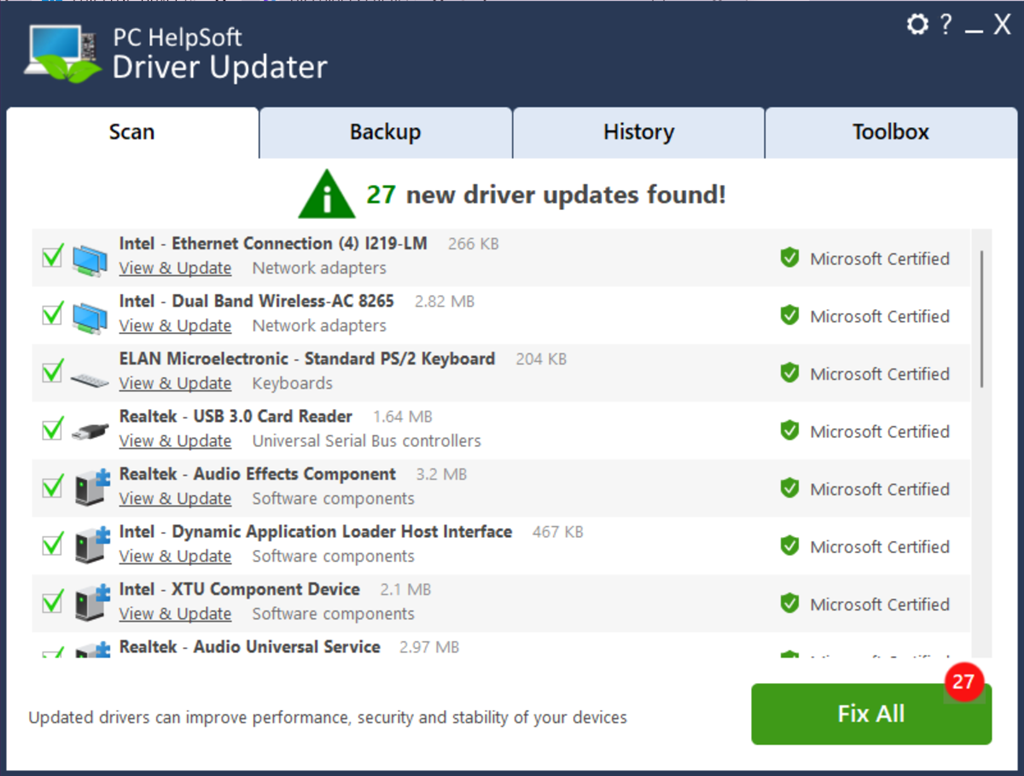Open View & Update for Dual Band Wireless-AC 8265
This screenshot has height=776, width=1024.
click(175, 326)
